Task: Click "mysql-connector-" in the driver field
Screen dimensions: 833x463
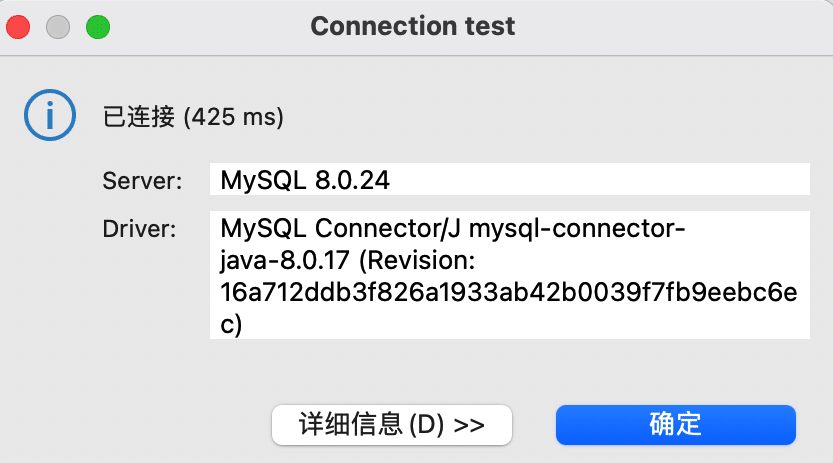Action: tap(577, 229)
